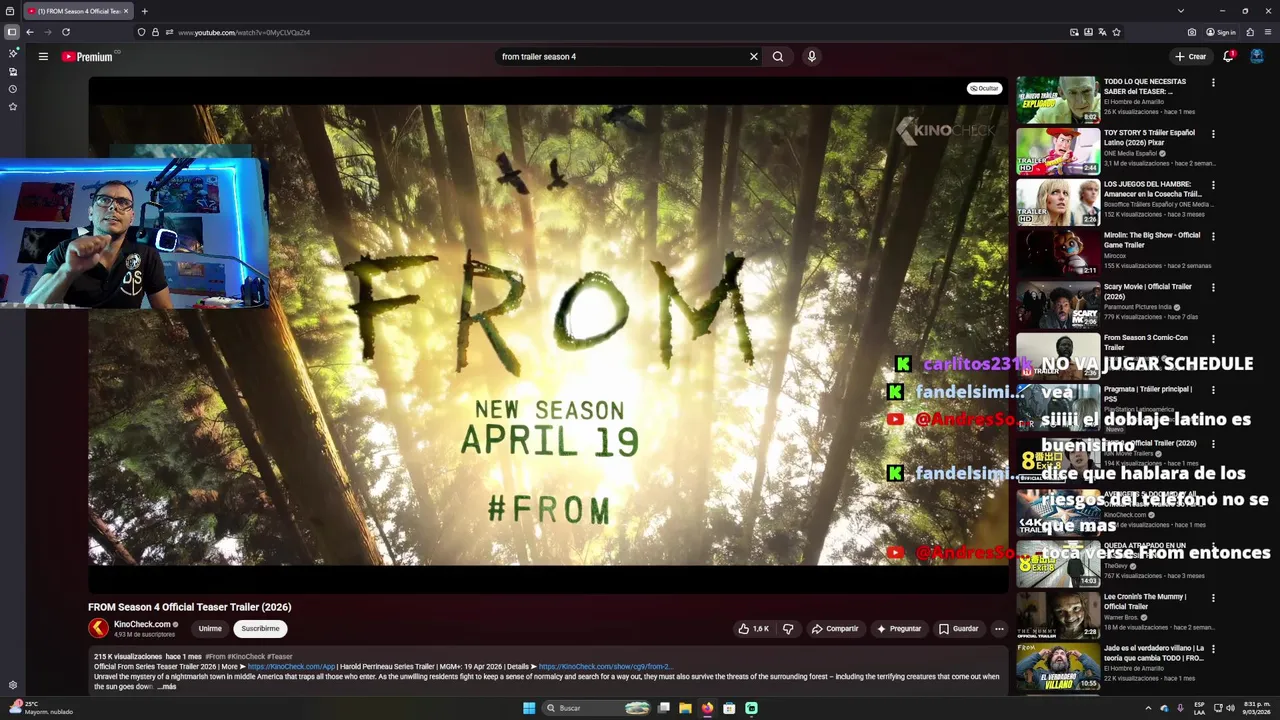
Task: Click the Crear button
Action: pos(1191,57)
